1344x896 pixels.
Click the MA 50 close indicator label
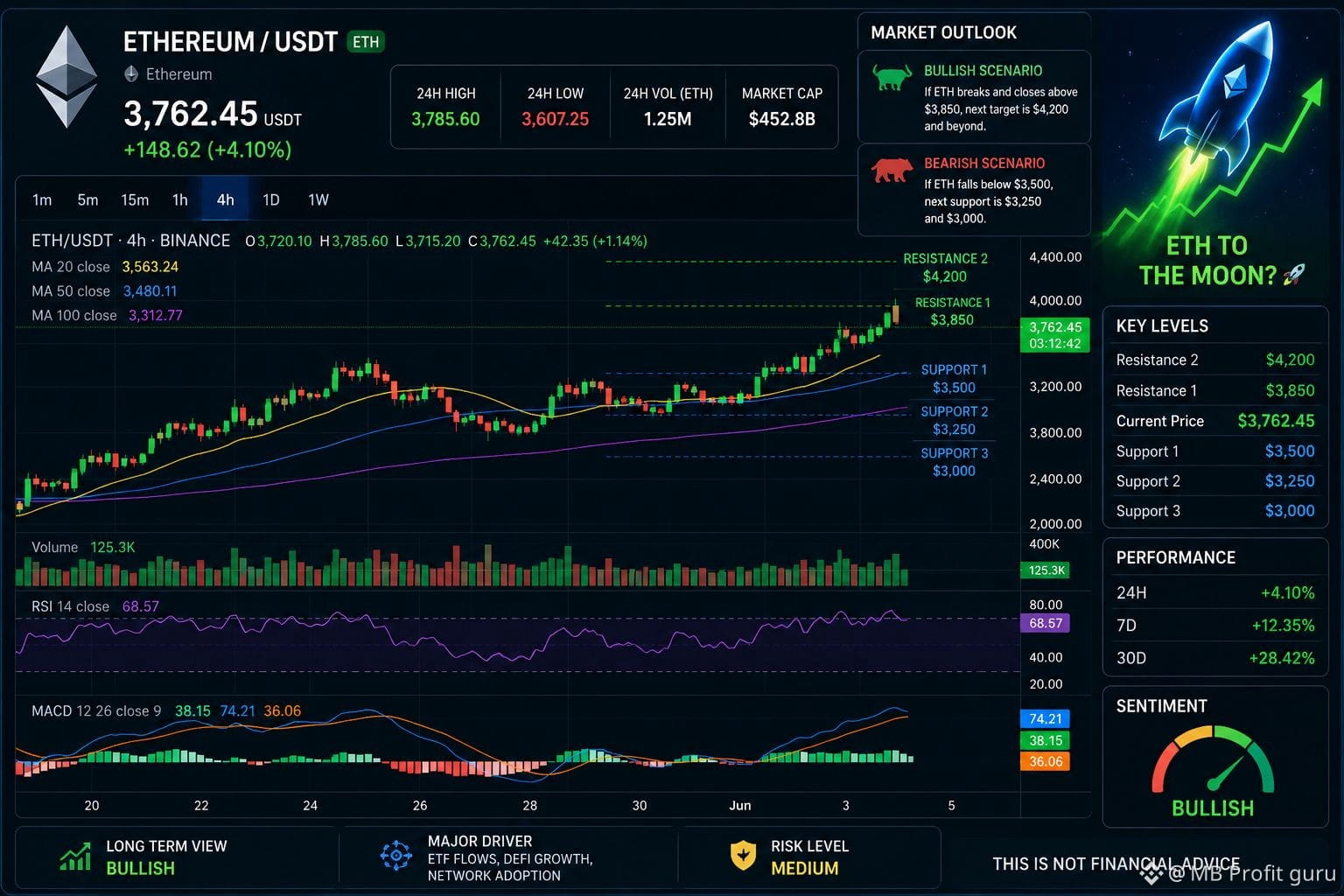click(71, 291)
